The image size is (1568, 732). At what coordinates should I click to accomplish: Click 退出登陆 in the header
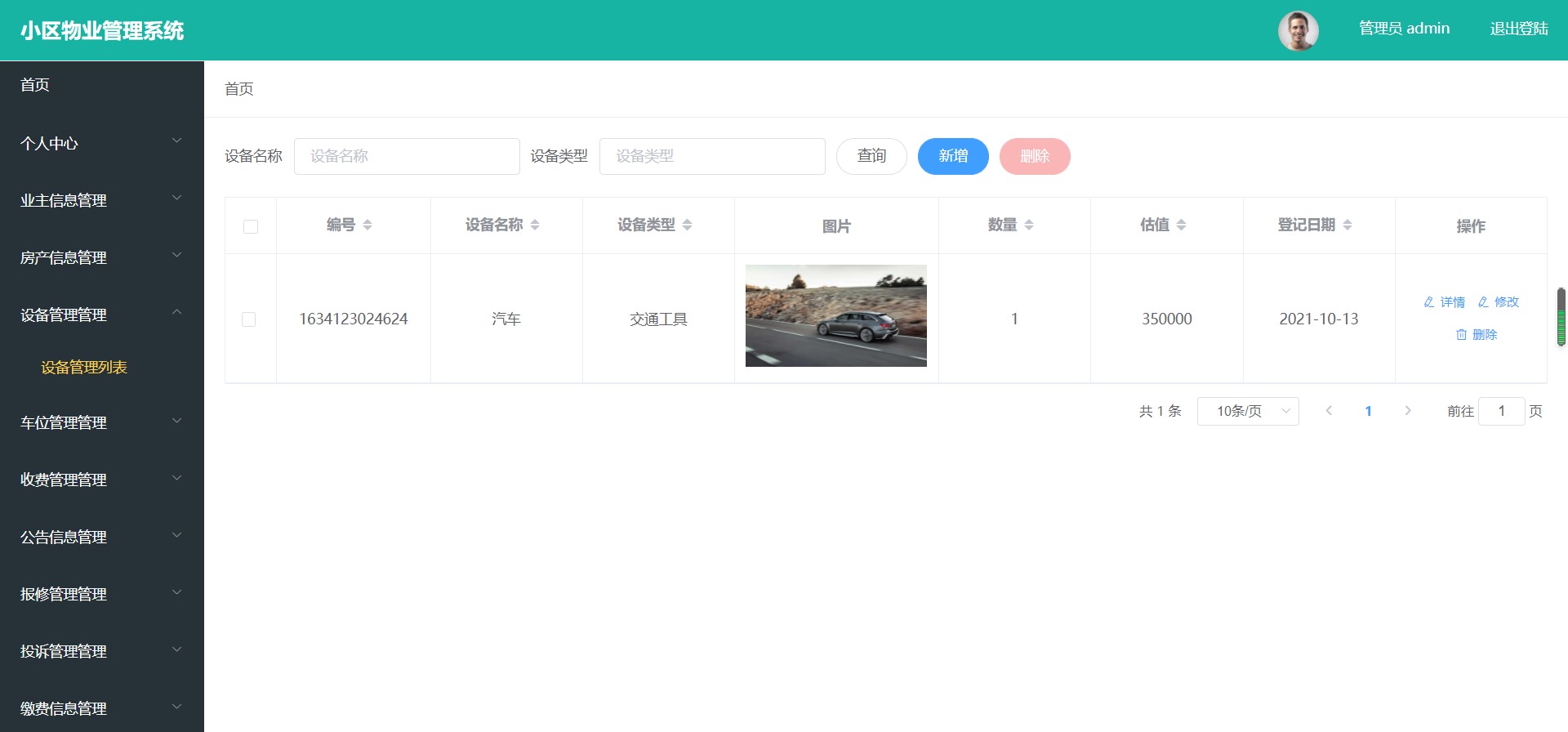[x=1519, y=29]
